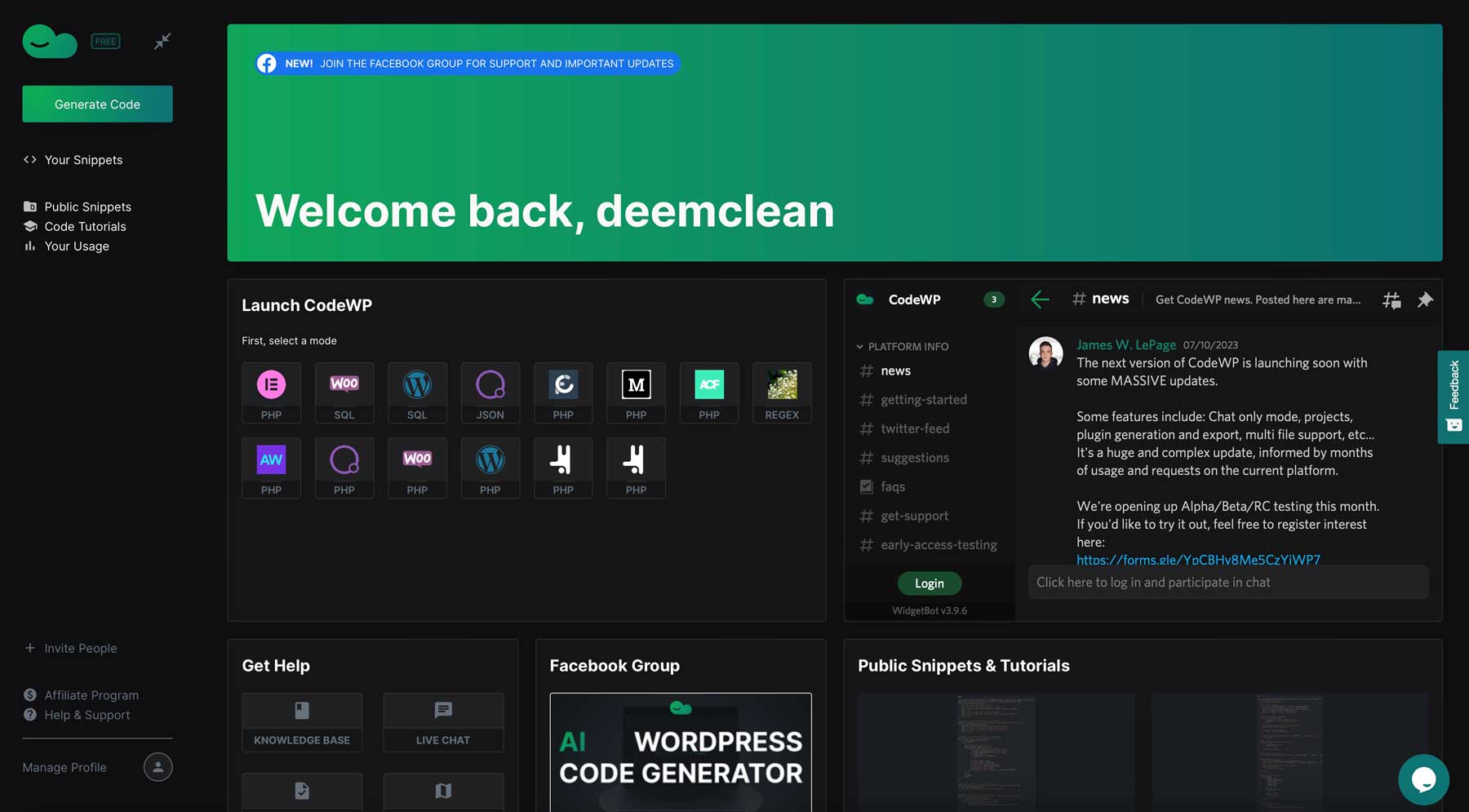Open the WooCommerce SQL mode

tap(344, 393)
